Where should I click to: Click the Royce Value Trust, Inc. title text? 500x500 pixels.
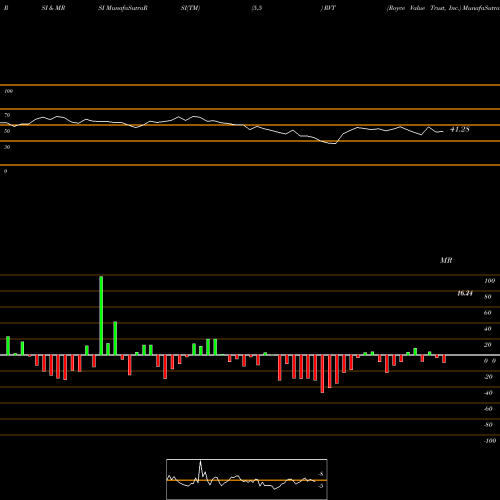(x=424, y=8)
